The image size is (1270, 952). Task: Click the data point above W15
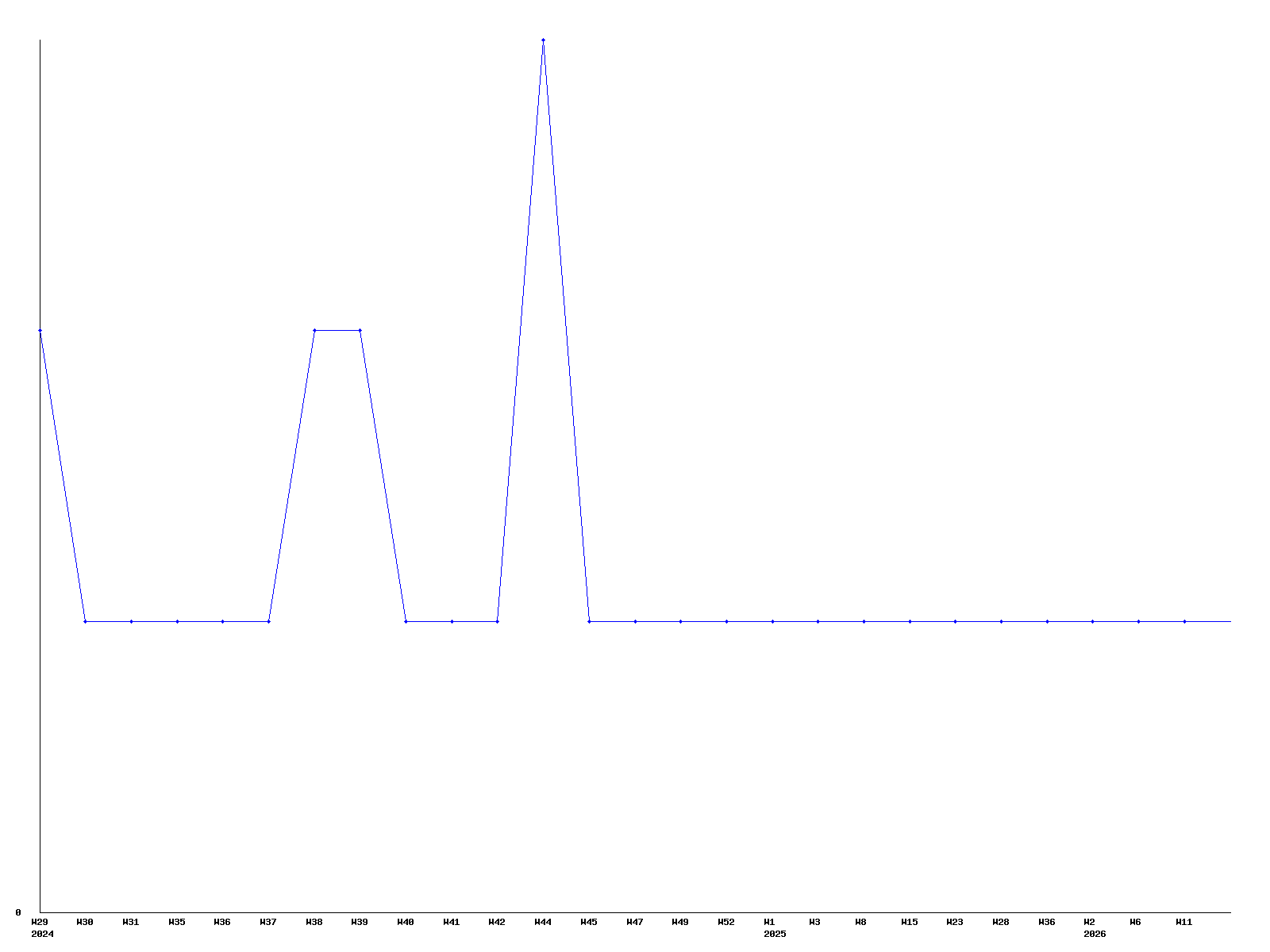tap(910, 621)
